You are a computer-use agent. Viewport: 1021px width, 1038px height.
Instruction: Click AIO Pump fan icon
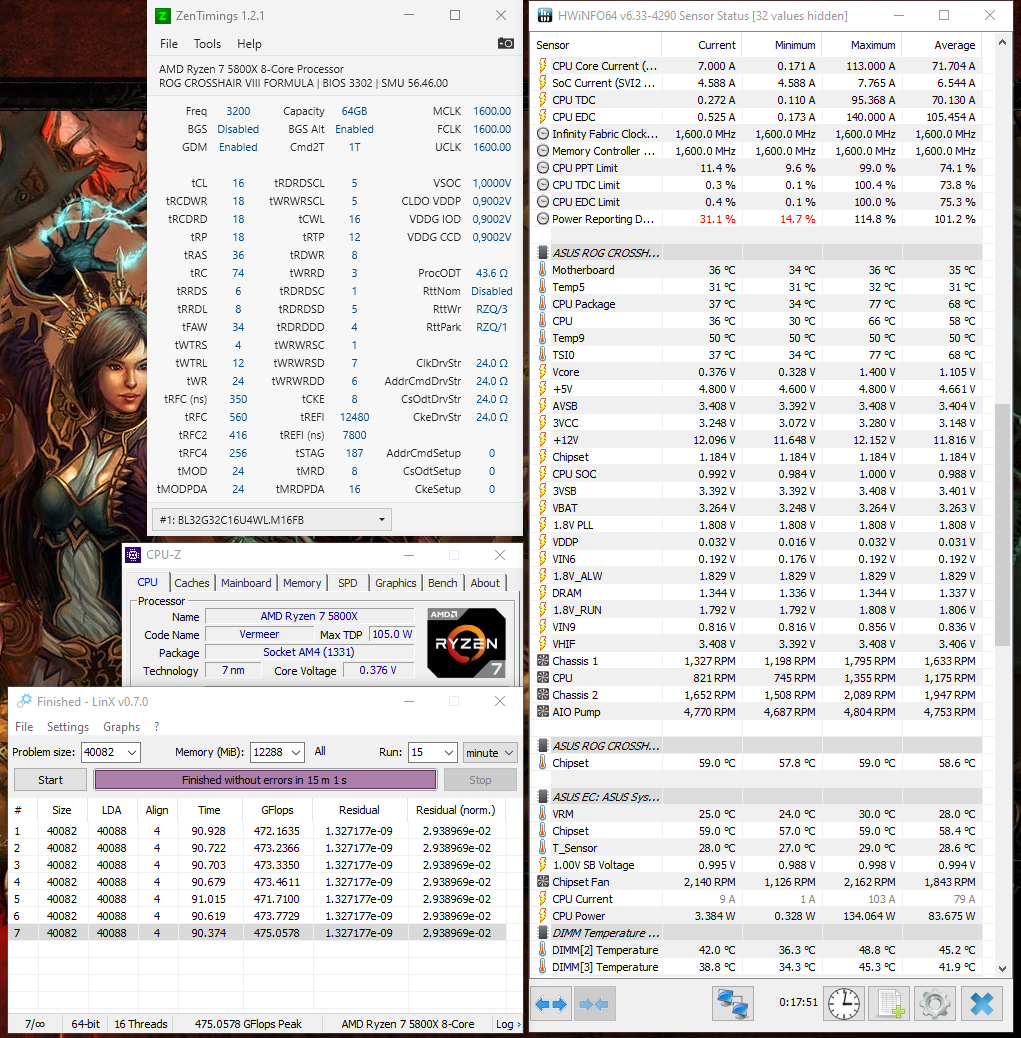click(543, 712)
